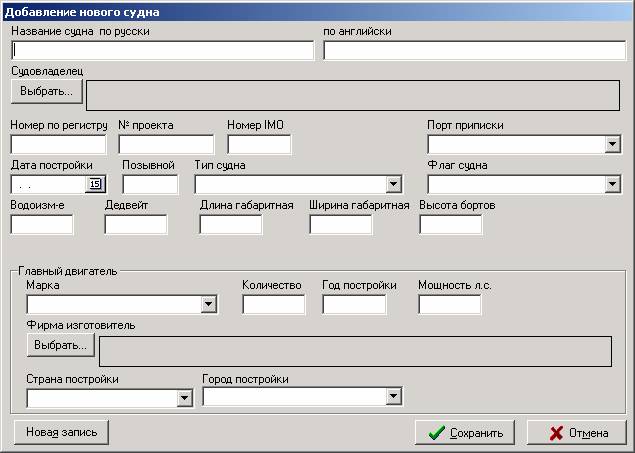Click the Высота бортов input field
Screen dimensions: 635x453
(451, 224)
